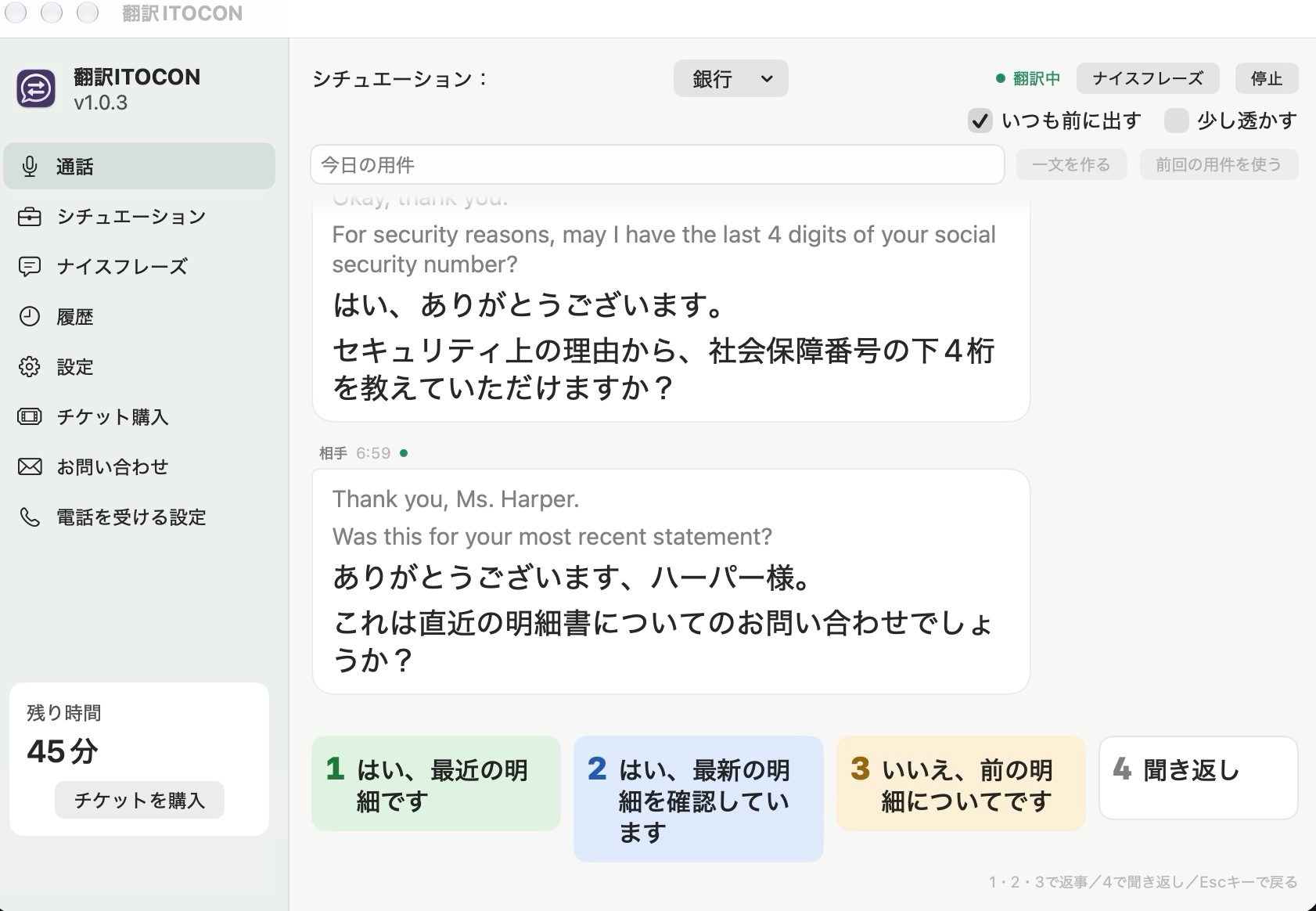Click the gear icon beside 設定
This screenshot has width=1316, height=911.
[30, 366]
